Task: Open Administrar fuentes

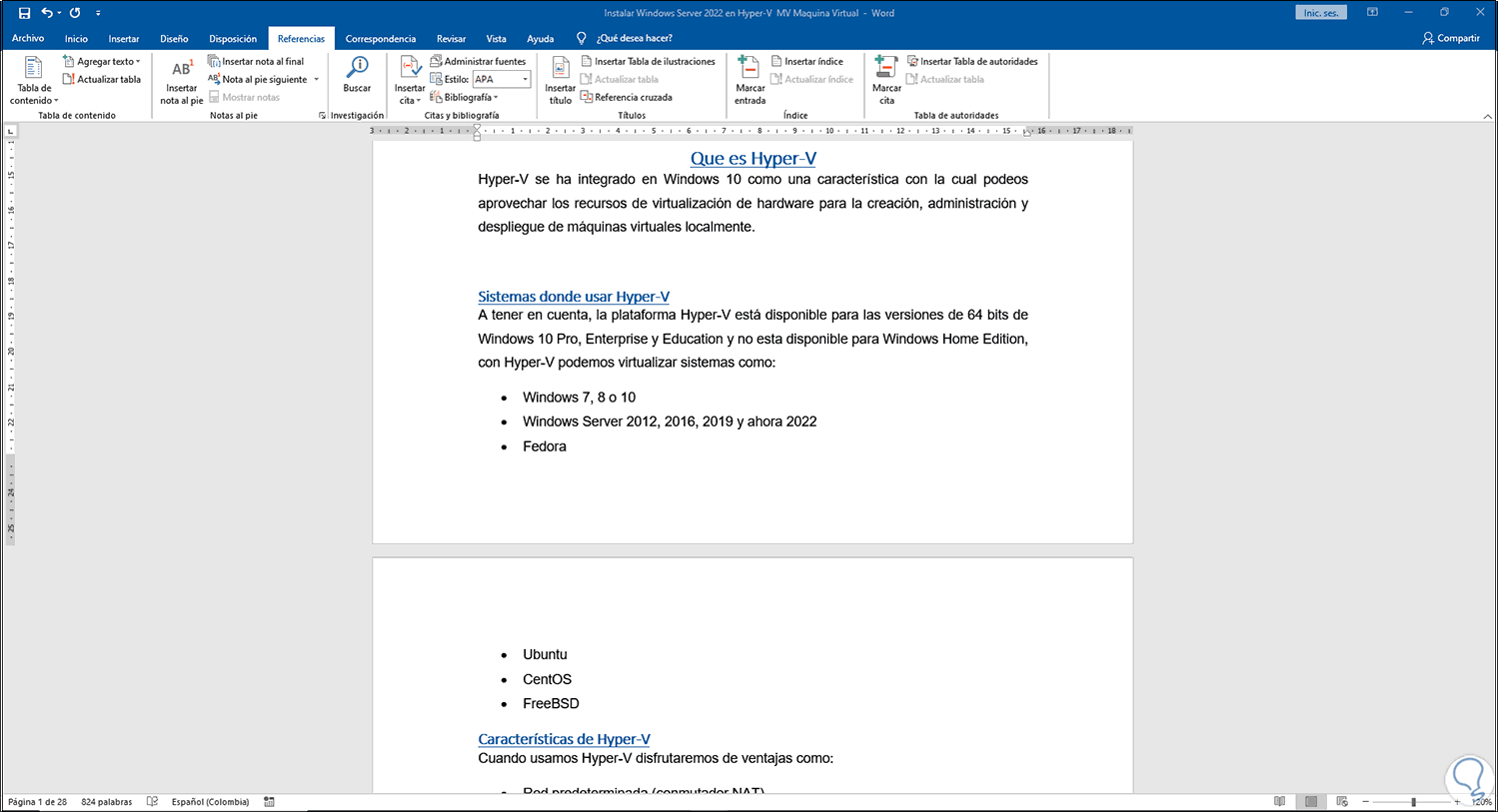Action: point(478,61)
